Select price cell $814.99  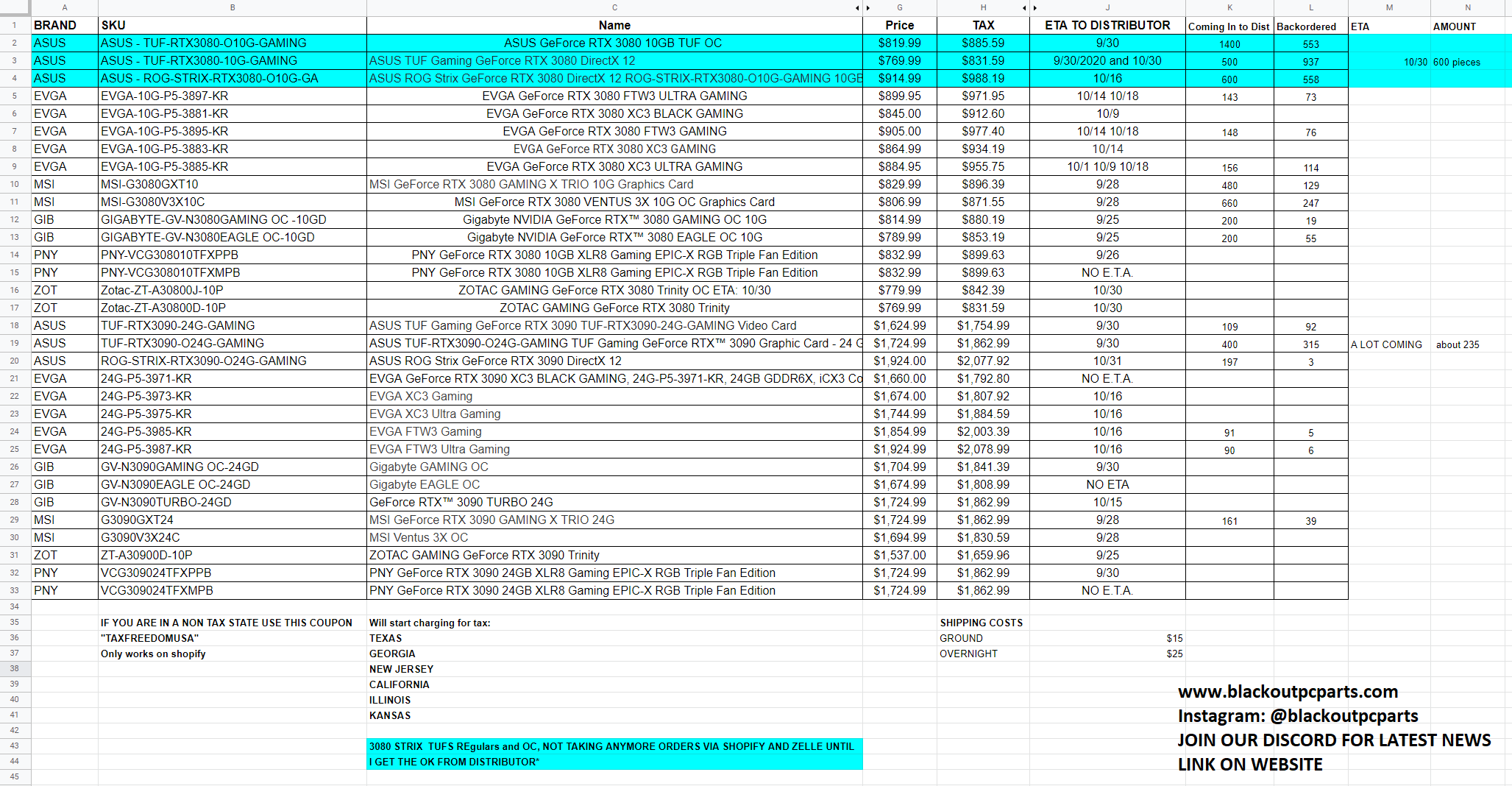coord(900,219)
